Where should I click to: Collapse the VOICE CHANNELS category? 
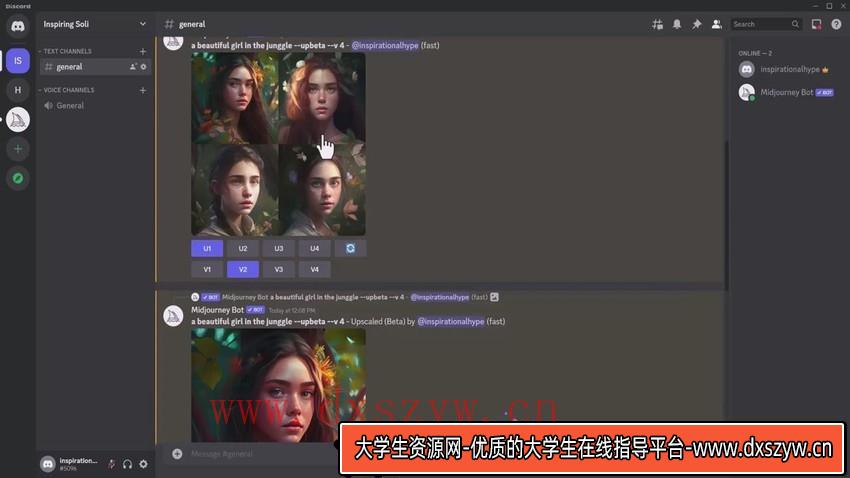point(67,90)
